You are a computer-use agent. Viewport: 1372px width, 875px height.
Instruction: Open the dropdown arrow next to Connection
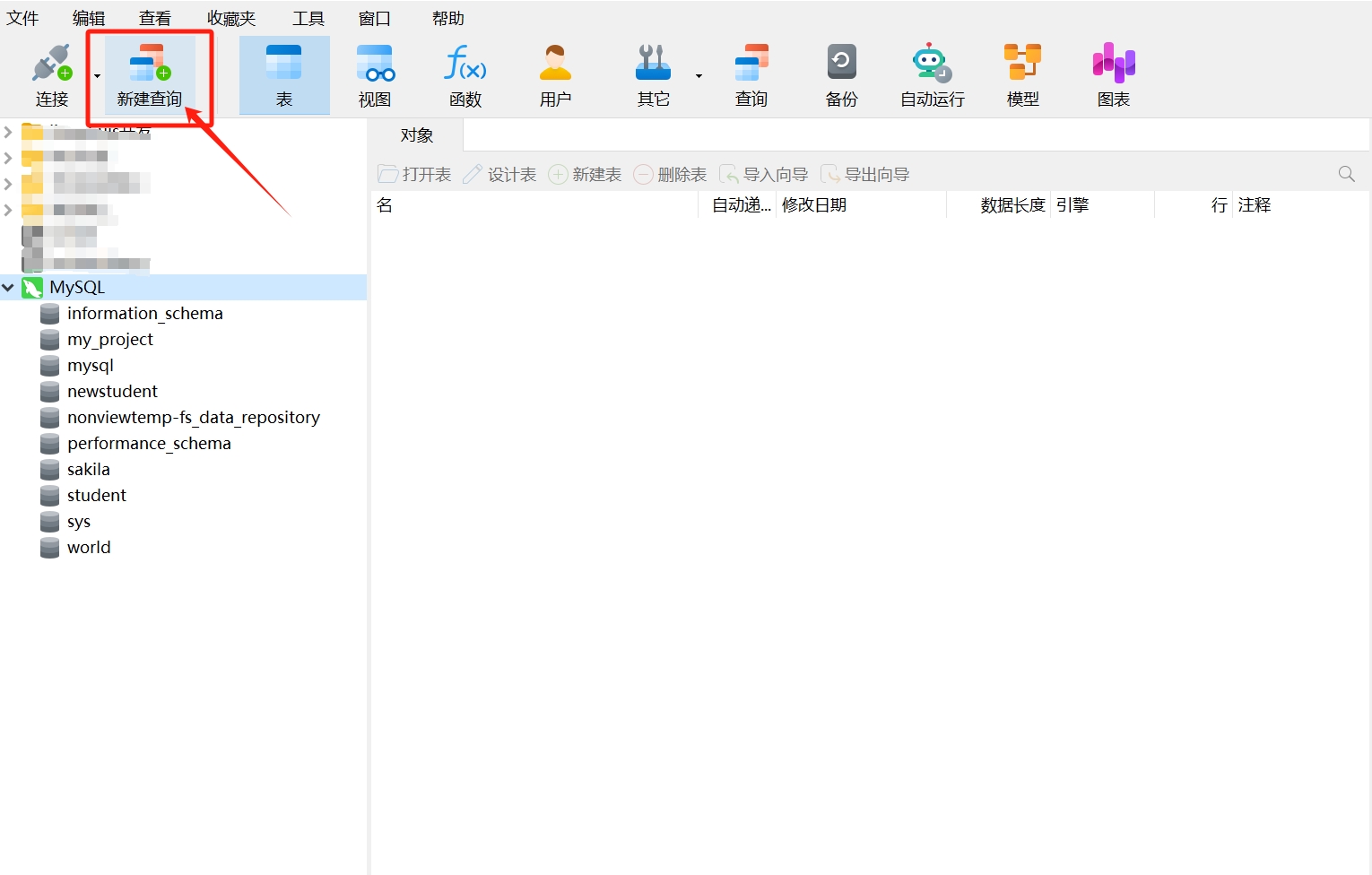tap(97, 76)
